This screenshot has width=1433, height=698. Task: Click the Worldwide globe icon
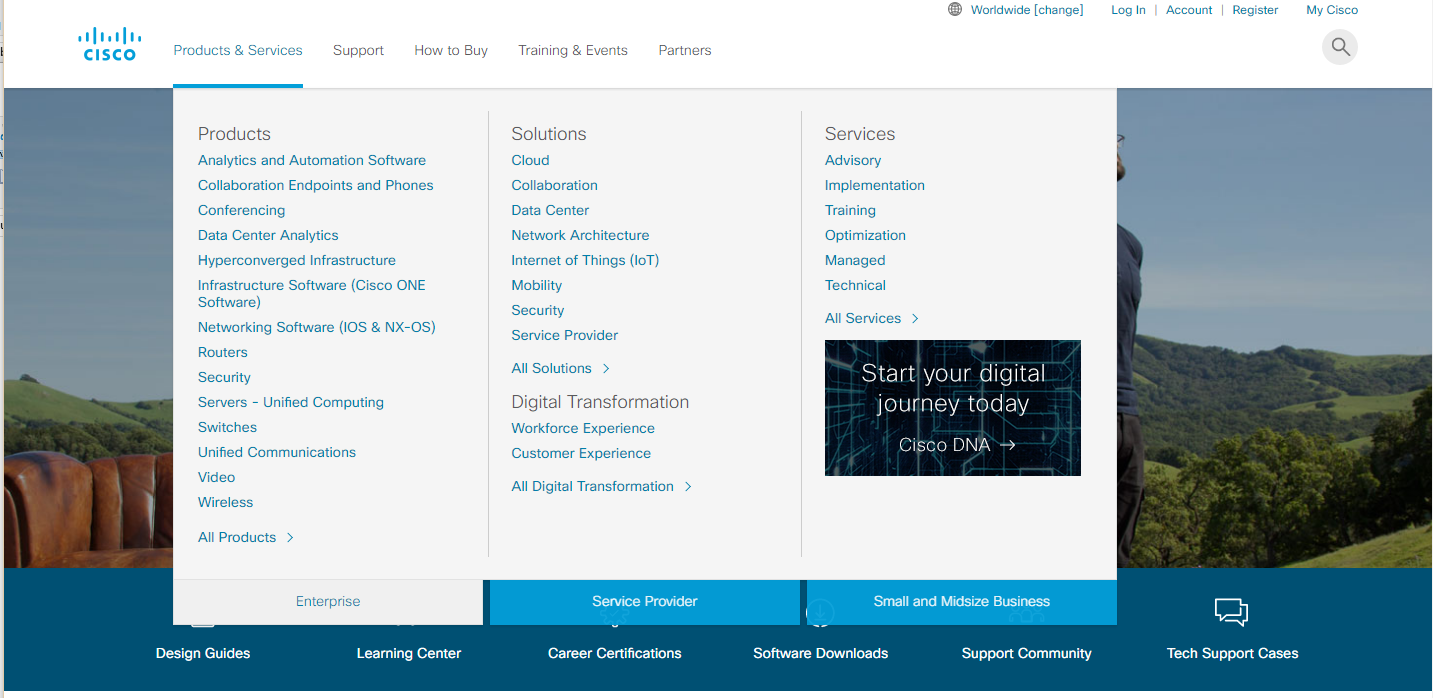(x=955, y=10)
